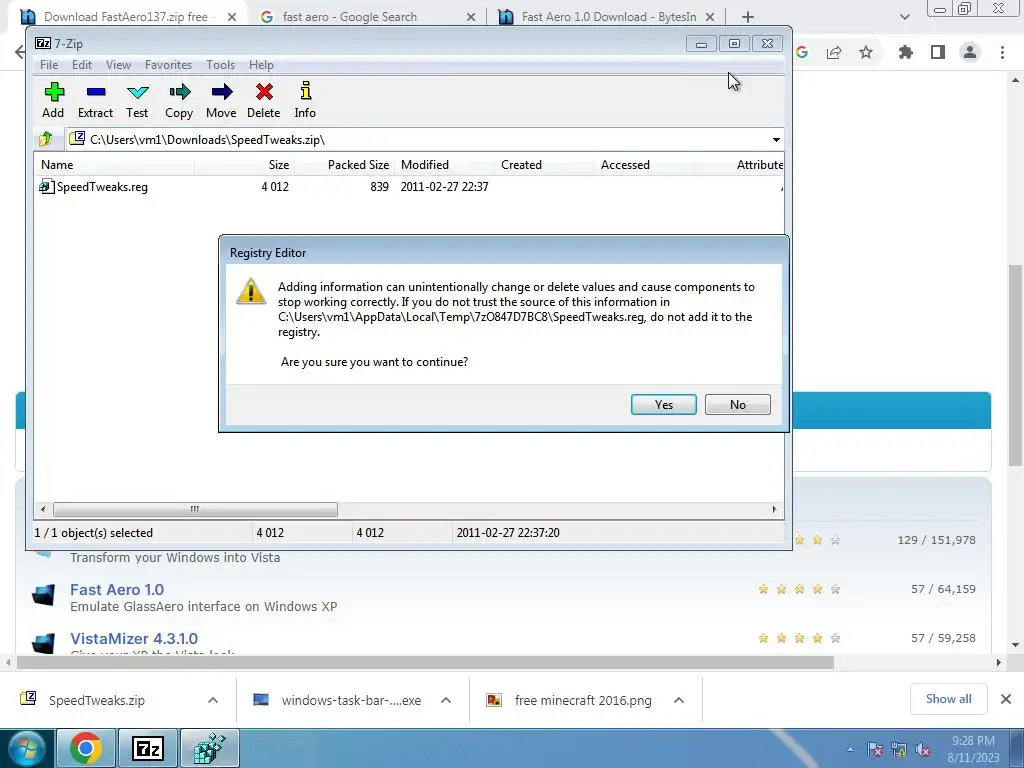Open the 7-Zip View menu

click(118, 65)
